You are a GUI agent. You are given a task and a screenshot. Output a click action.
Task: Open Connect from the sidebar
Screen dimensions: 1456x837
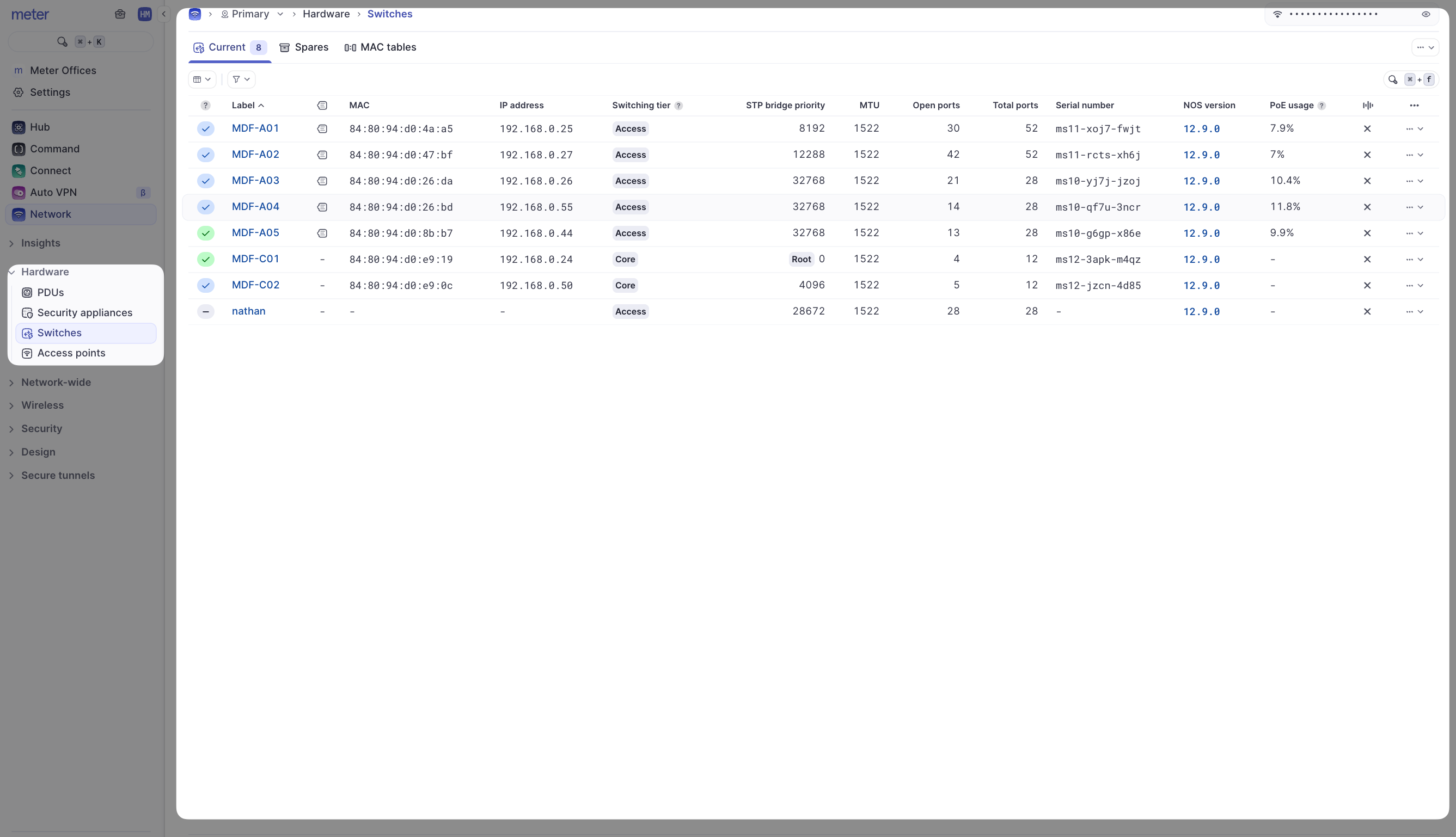point(19,171)
